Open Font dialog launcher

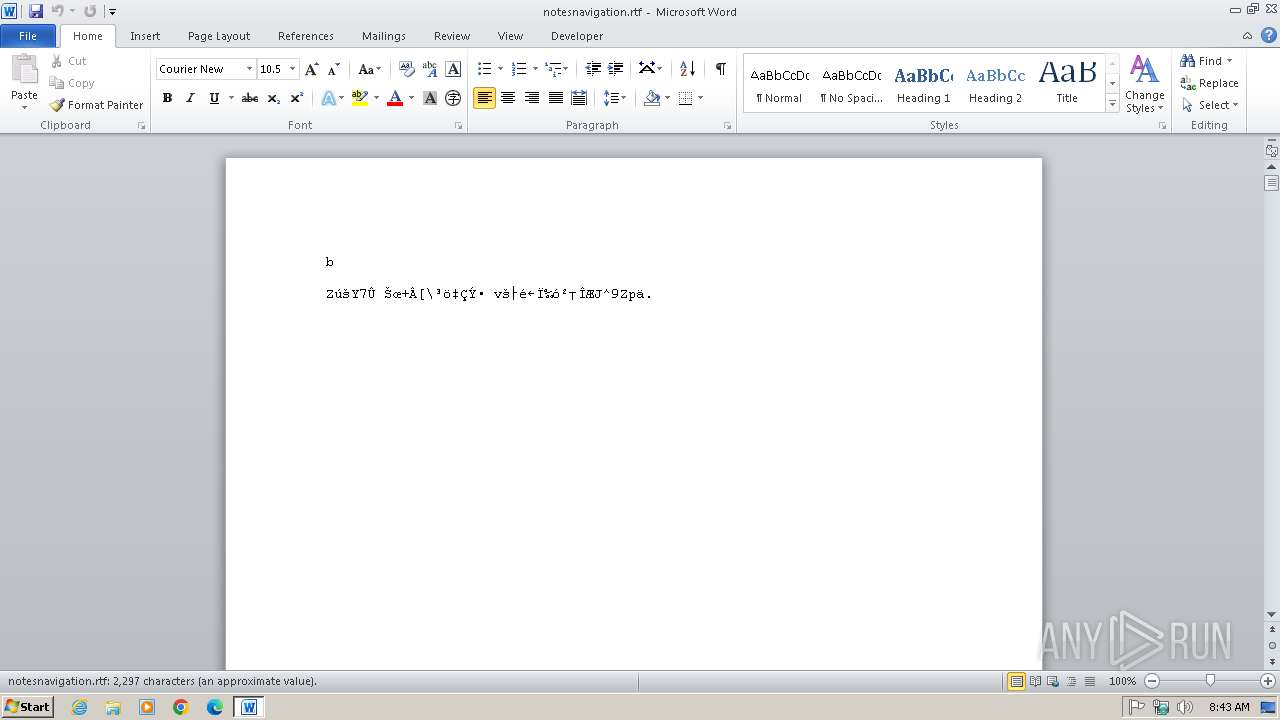459,126
